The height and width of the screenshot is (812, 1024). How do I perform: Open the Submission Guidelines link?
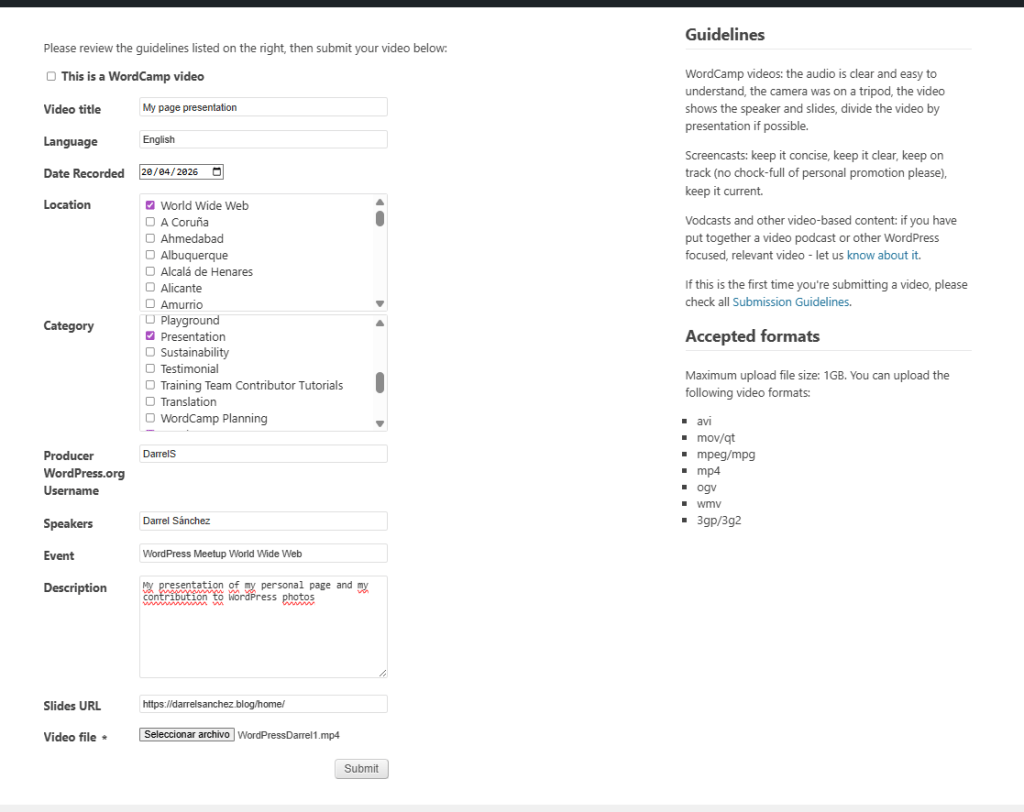click(x=790, y=302)
